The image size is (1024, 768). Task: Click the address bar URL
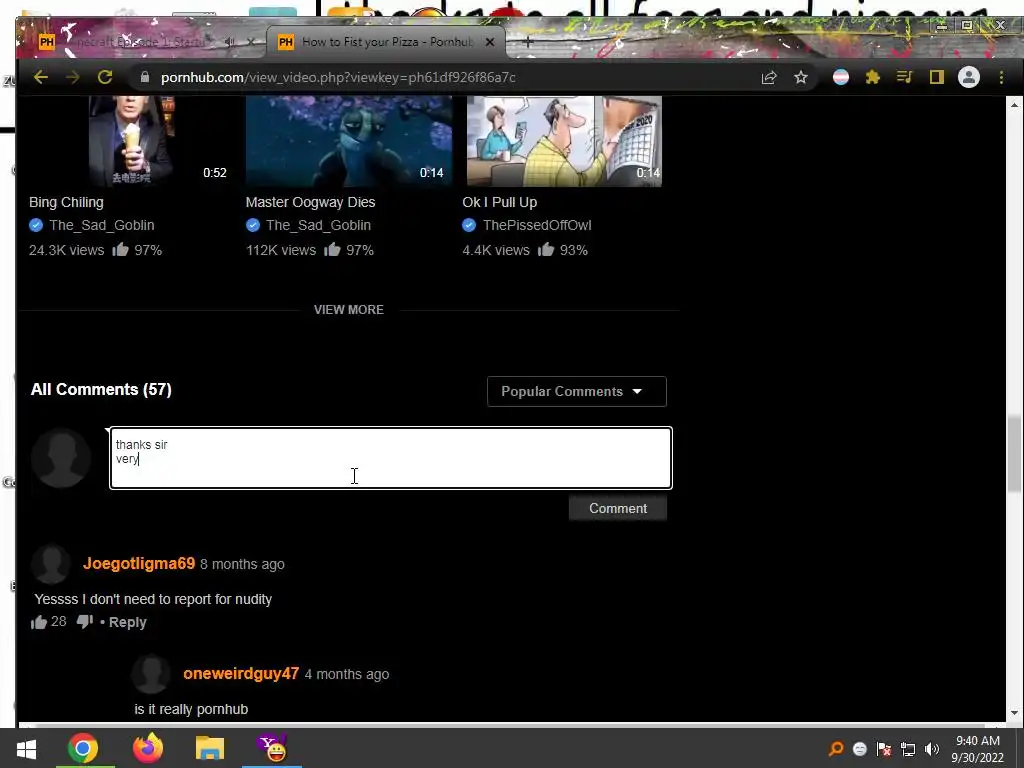coord(338,77)
